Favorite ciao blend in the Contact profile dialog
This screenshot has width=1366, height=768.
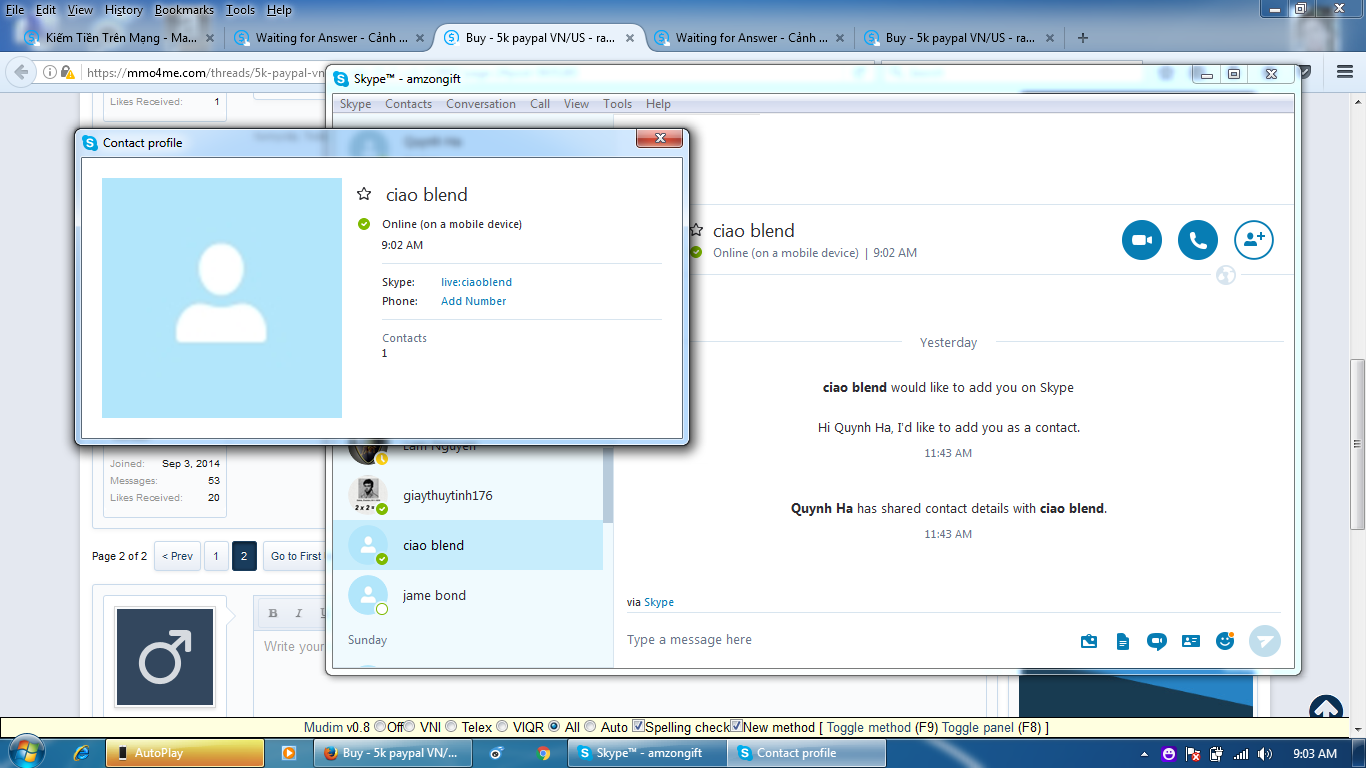point(364,194)
